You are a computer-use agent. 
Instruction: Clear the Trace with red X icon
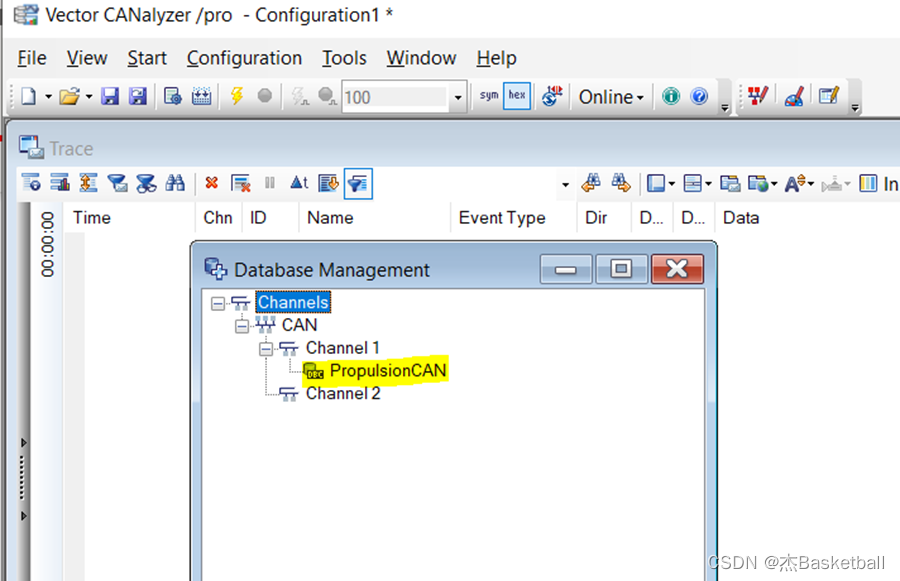click(212, 183)
